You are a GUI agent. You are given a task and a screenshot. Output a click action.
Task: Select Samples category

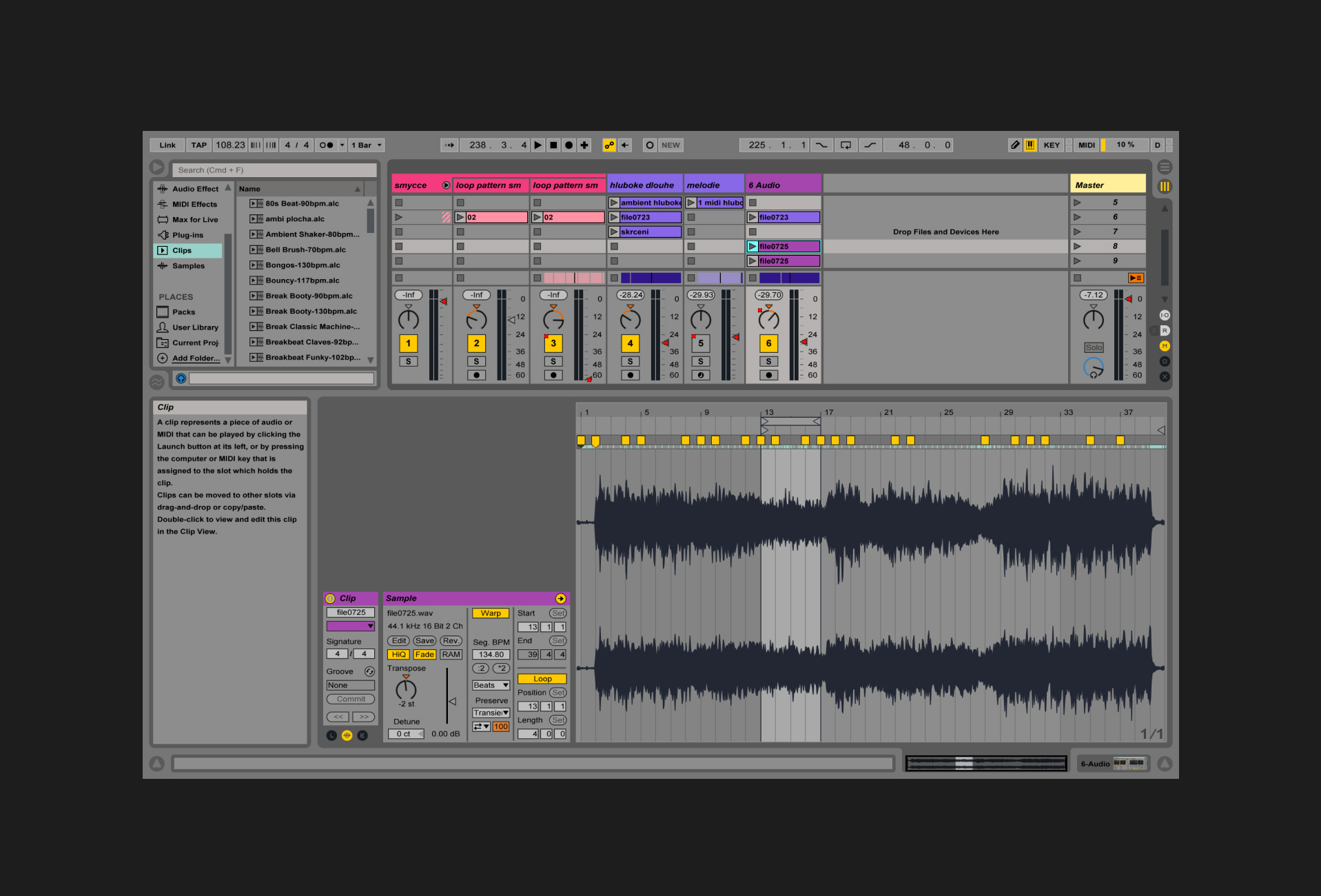click(188, 266)
